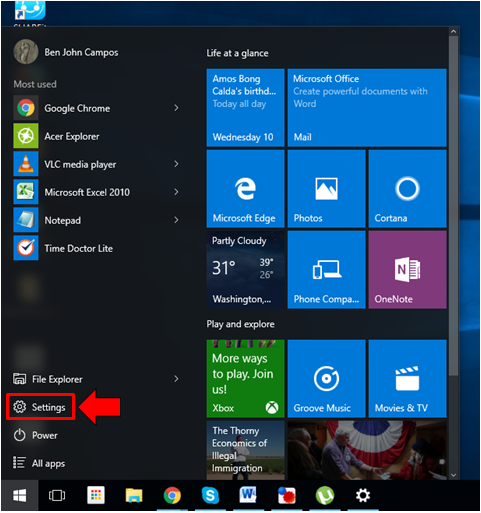Show All apps list
Viewport: 481px width, 513px height.
[x=39, y=463]
